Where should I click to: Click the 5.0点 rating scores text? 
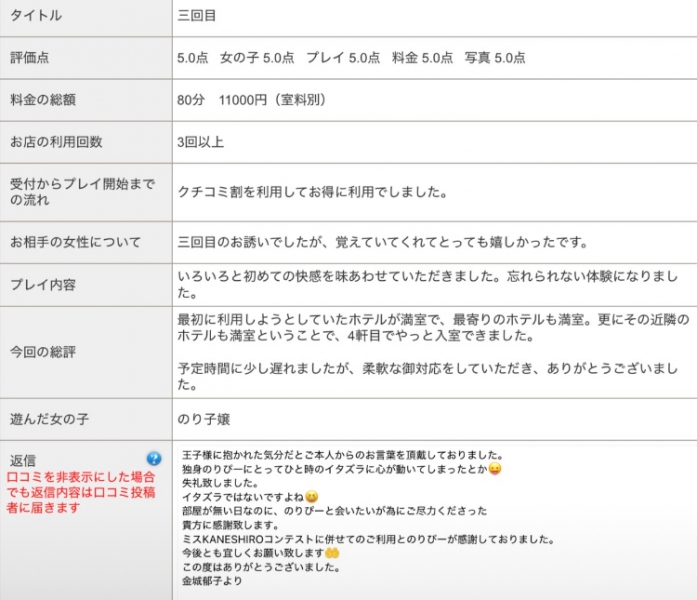[x=351, y=58]
